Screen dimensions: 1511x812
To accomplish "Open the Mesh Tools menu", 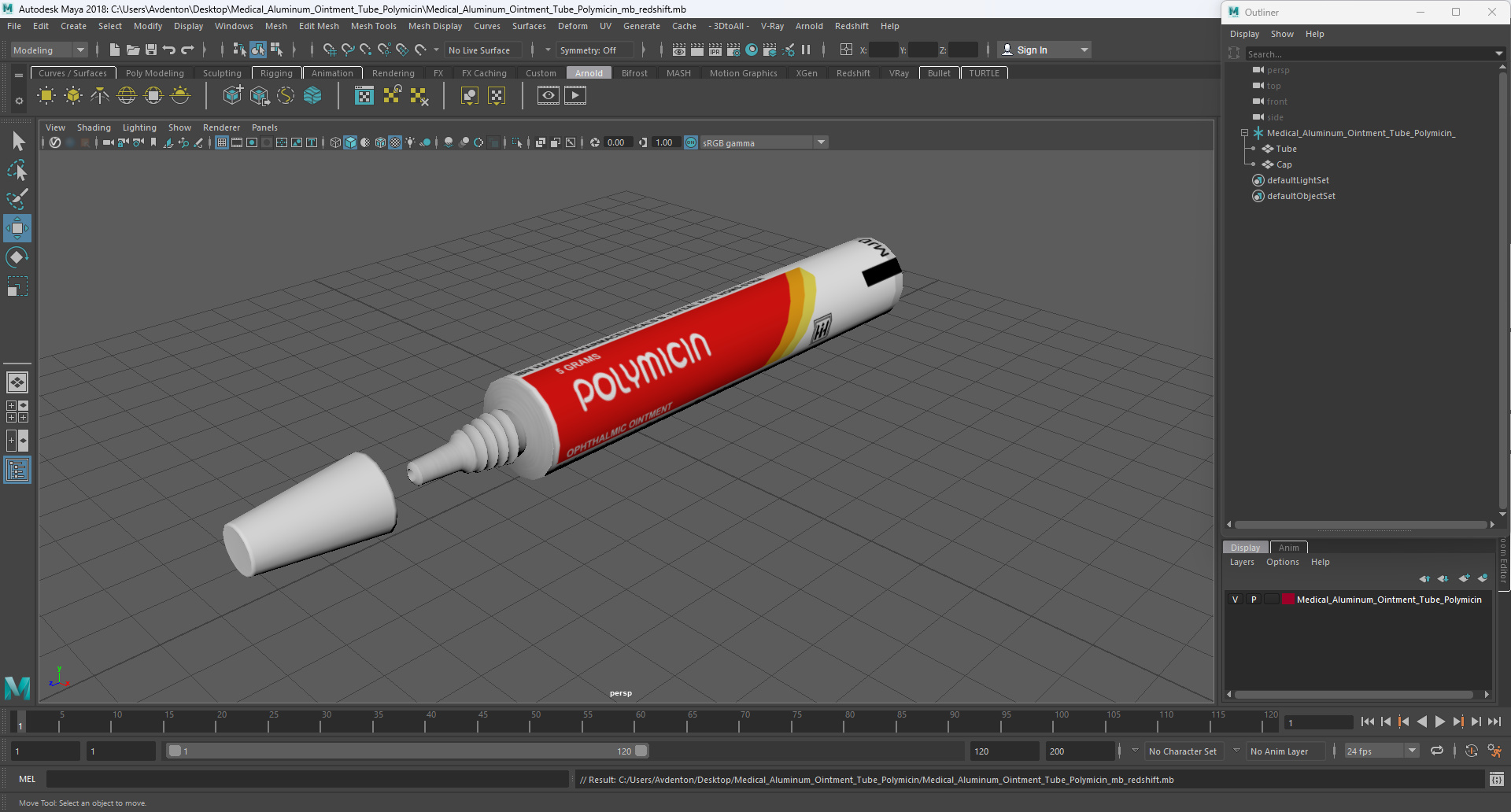I will click(x=373, y=26).
